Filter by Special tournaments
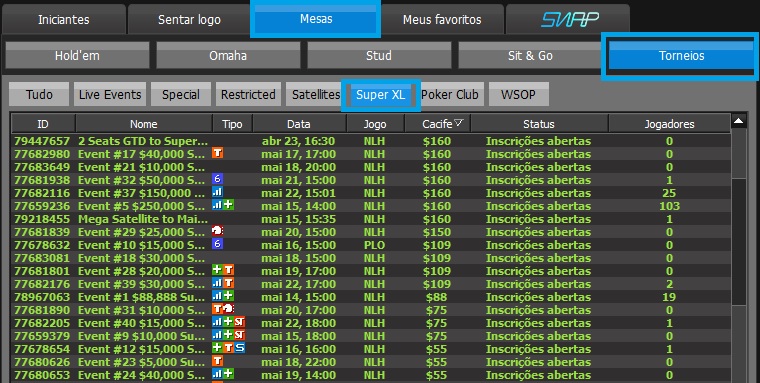The image size is (760, 383). [181, 94]
